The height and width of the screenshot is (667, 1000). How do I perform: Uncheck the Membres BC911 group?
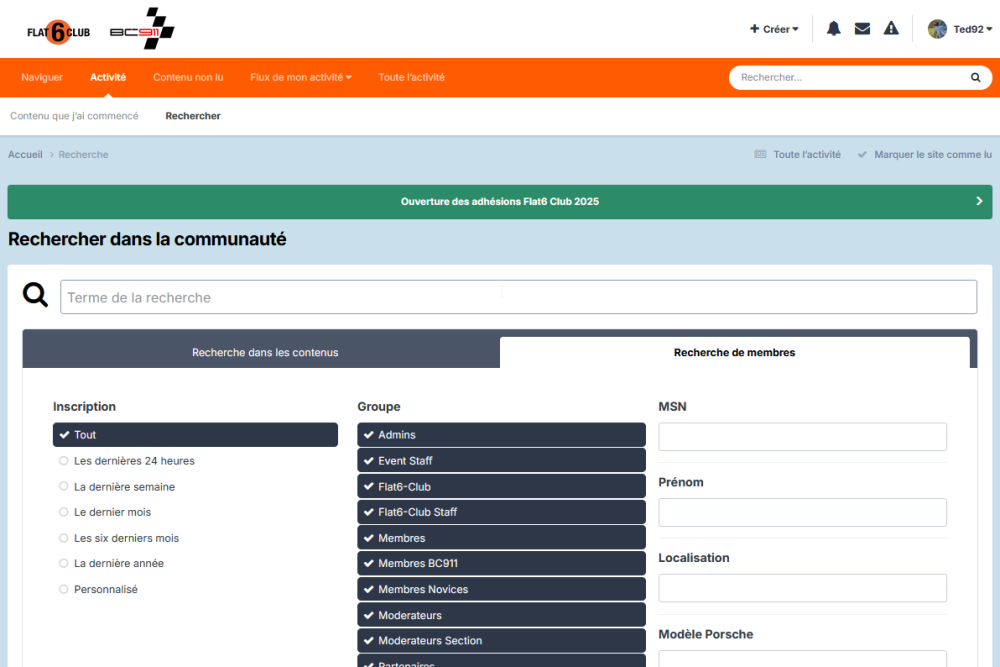click(501, 563)
